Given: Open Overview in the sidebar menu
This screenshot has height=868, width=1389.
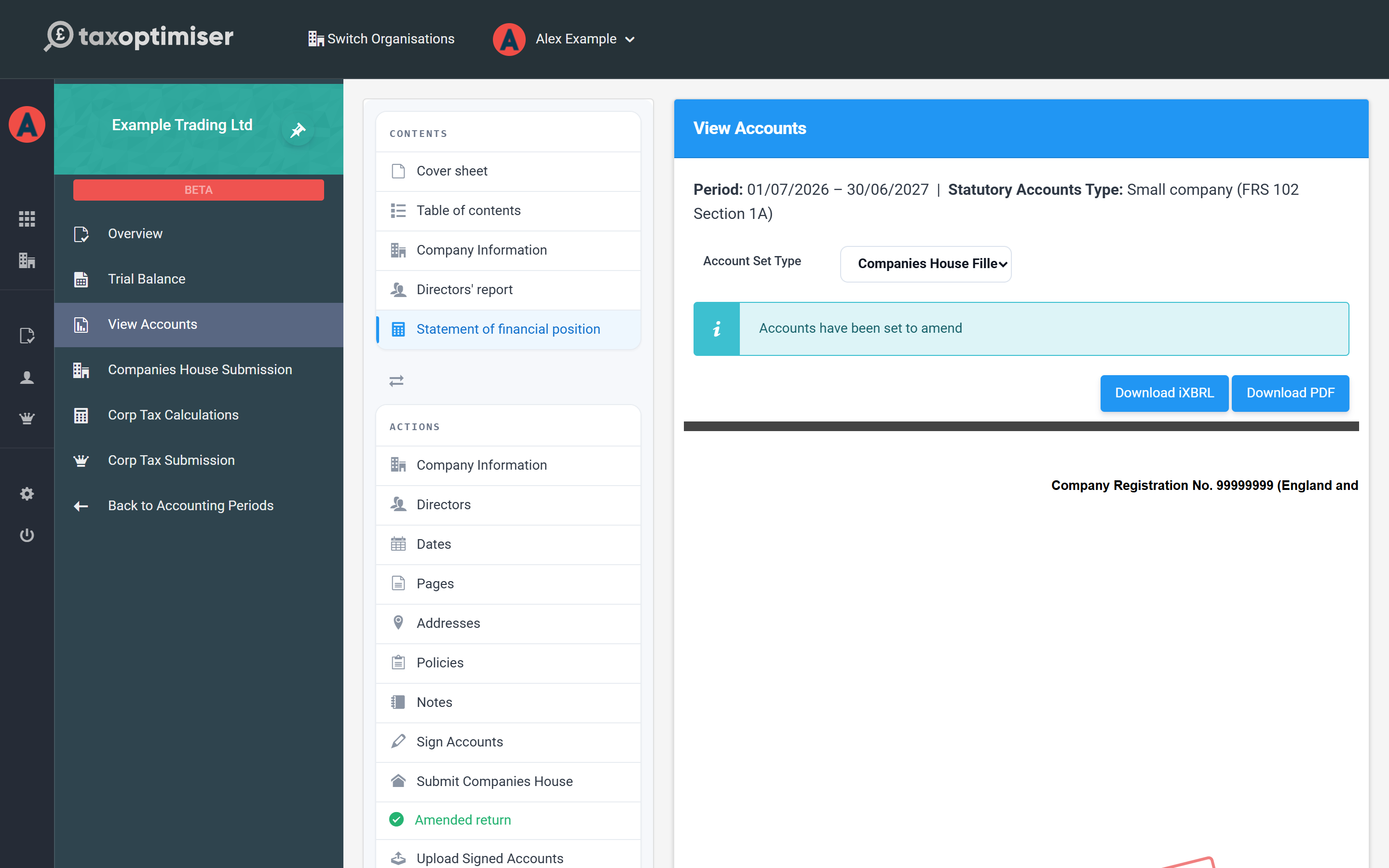Looking at the screenshot, I should pyautogui.click(x=199, y=234).
